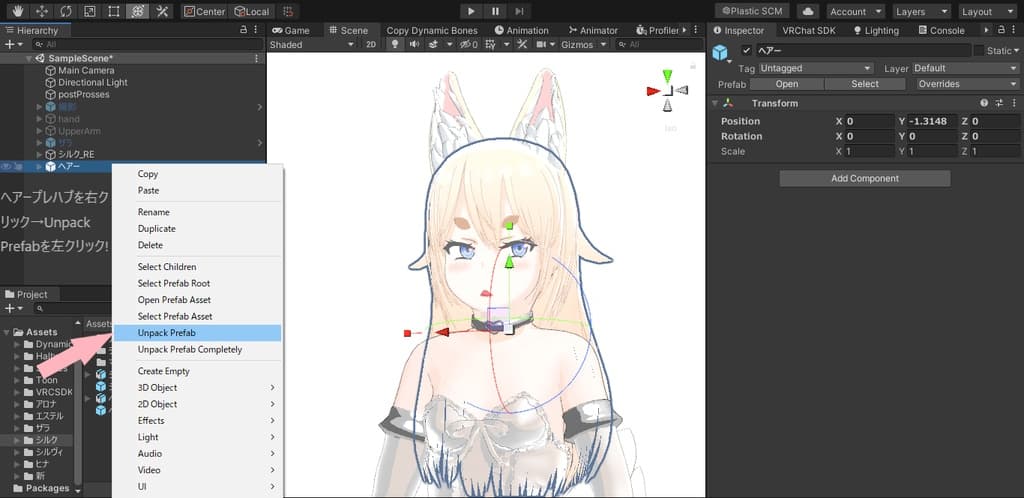Toggle scene lighting with the lightbulb icon
This screenshot has width=1024, height=498.
click(395, 45)
